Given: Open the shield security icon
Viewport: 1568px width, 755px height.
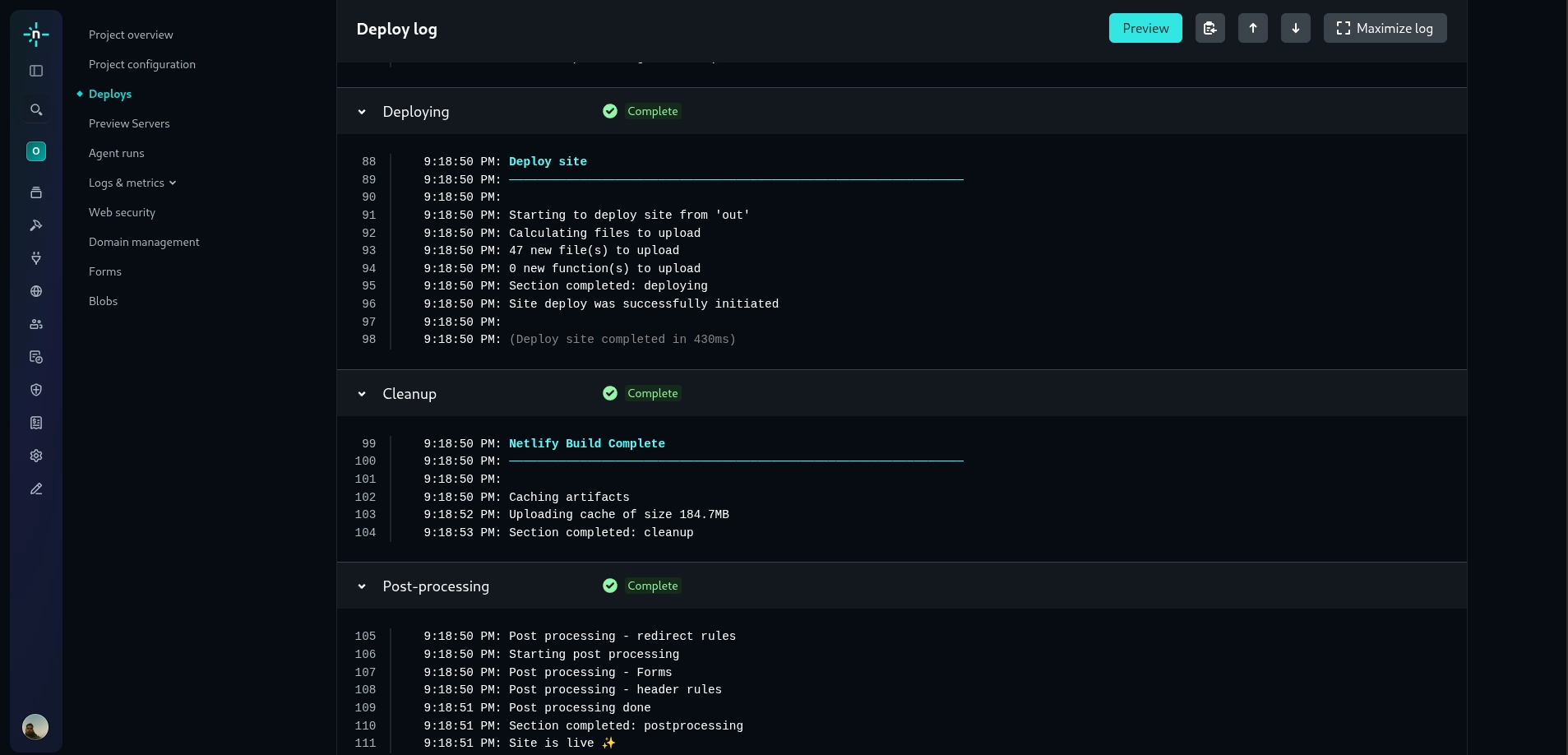Looking at the screenshot, I should [35, 390].
